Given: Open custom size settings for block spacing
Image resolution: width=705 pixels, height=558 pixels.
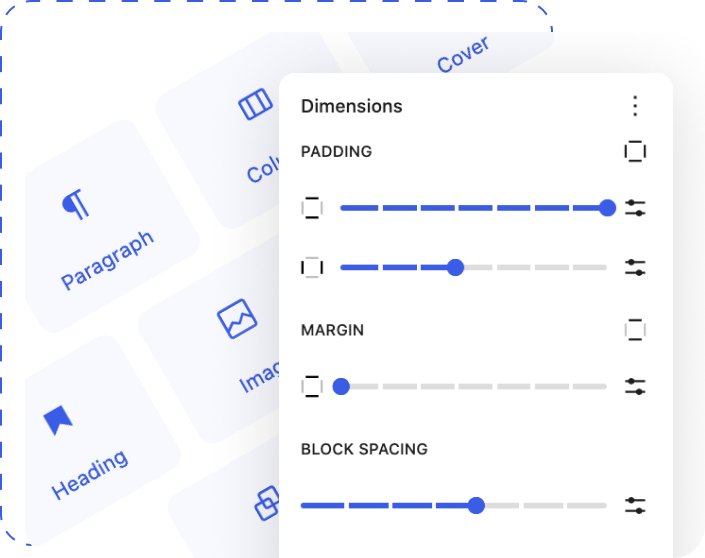Looking at the screenshot, I should 635,505.
